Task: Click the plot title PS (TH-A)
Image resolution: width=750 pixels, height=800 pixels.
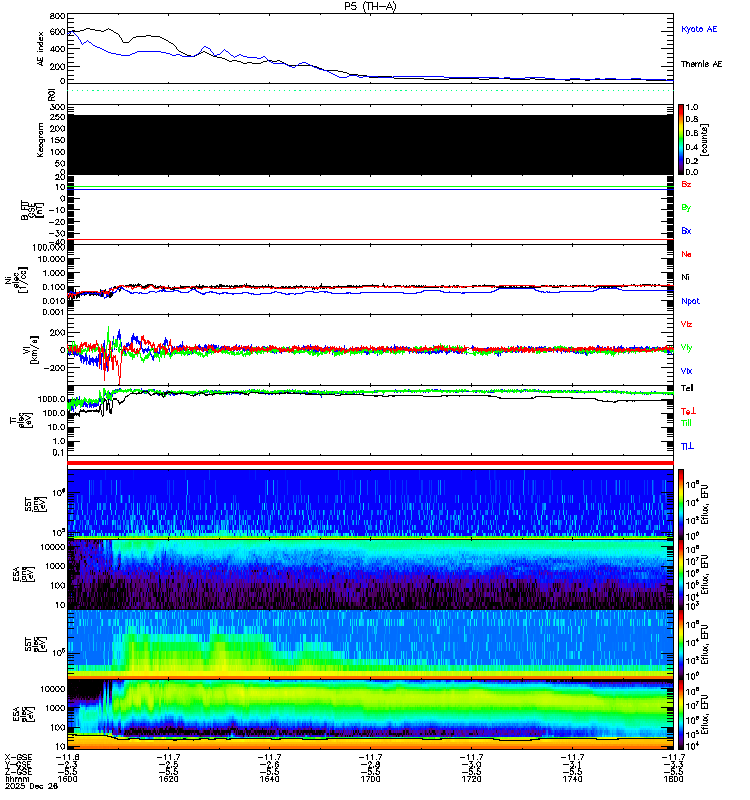Action: 370,6
